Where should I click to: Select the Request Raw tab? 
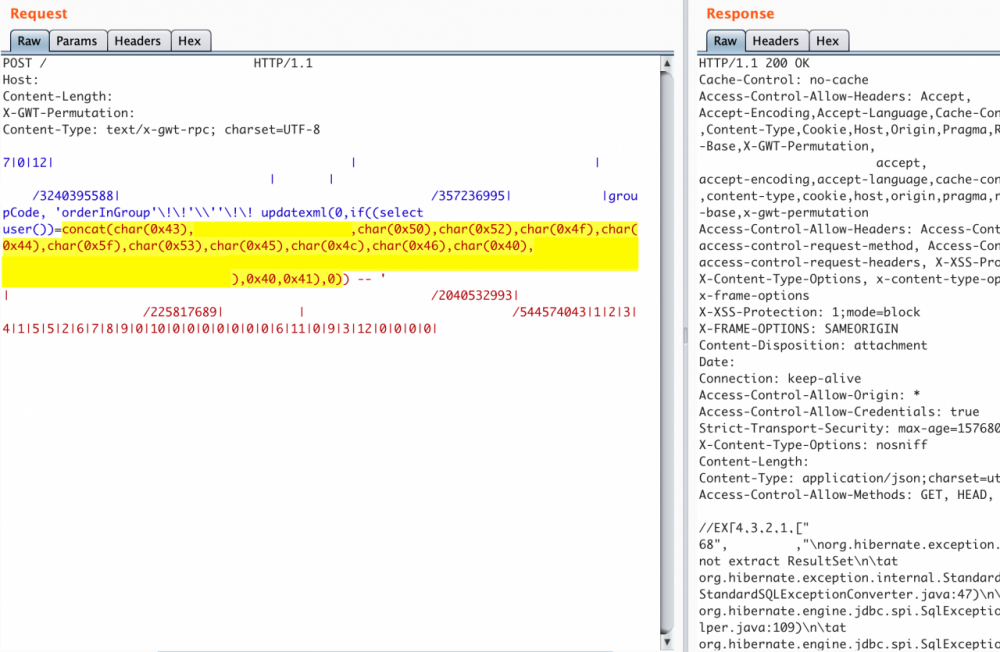(x=29, y=41)
